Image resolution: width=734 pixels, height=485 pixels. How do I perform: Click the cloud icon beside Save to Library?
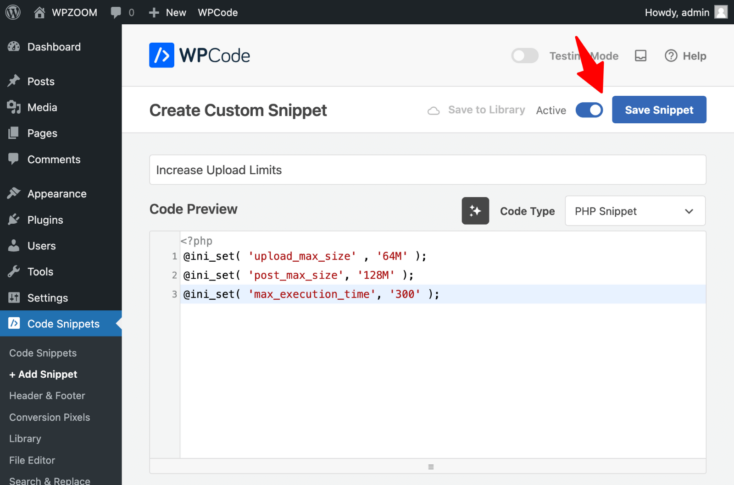pyautogui.click(x=433, y=111)
